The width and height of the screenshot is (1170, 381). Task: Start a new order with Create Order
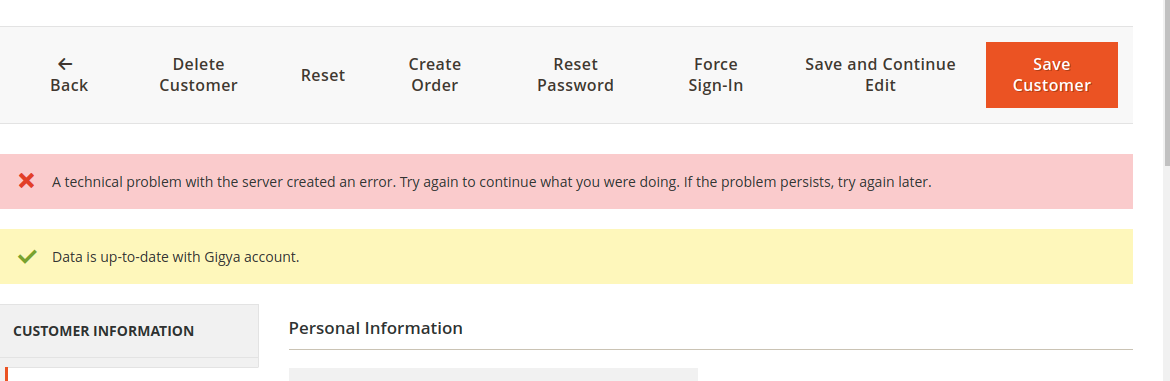[435, 75]
